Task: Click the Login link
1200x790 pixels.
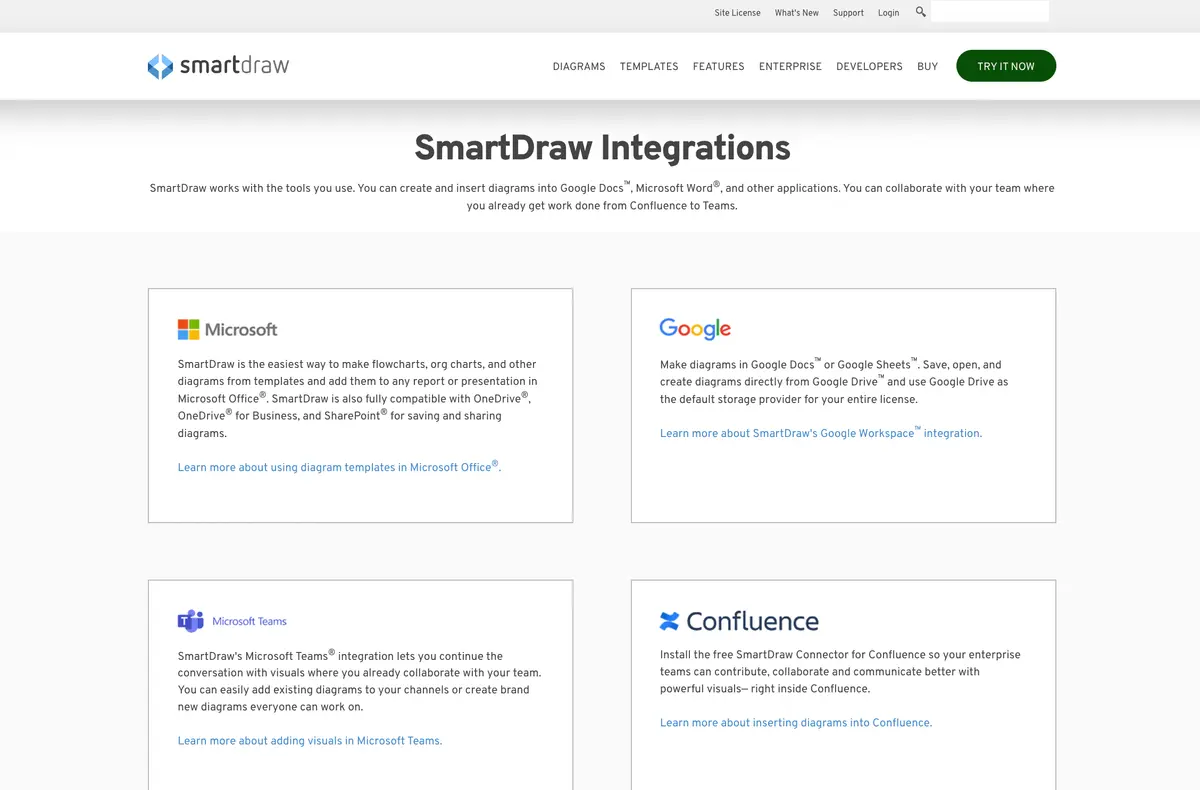Action: [888, 13]
